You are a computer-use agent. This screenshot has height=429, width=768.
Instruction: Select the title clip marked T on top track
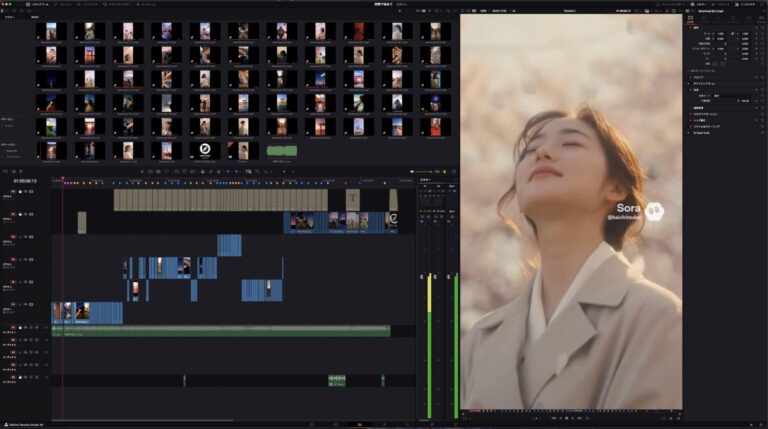[353, 199]
